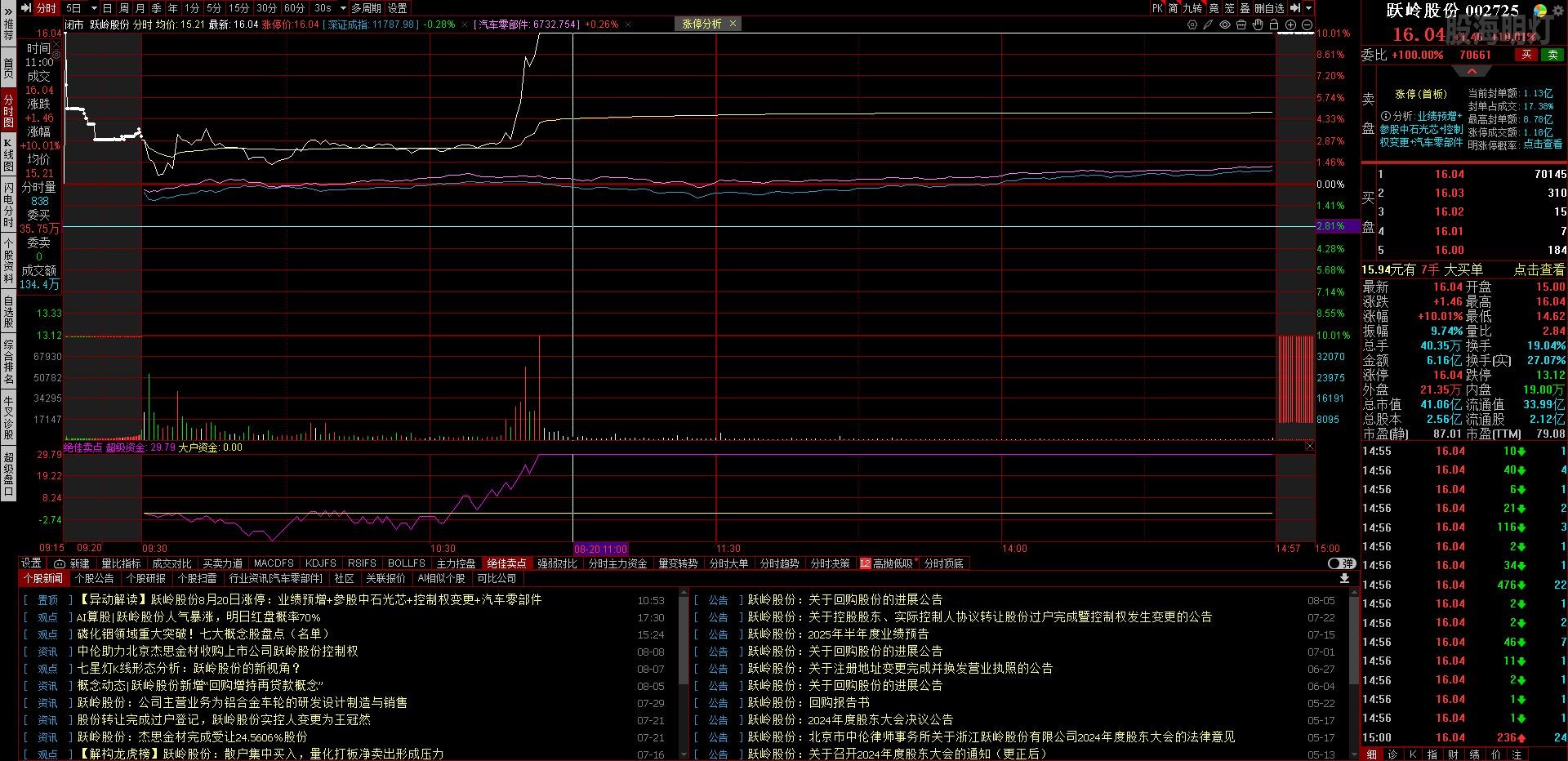The width and height of the screenshot is (1568, 761).
Task: Open the 超级盘口 left sidebar item
Action: 8,474
